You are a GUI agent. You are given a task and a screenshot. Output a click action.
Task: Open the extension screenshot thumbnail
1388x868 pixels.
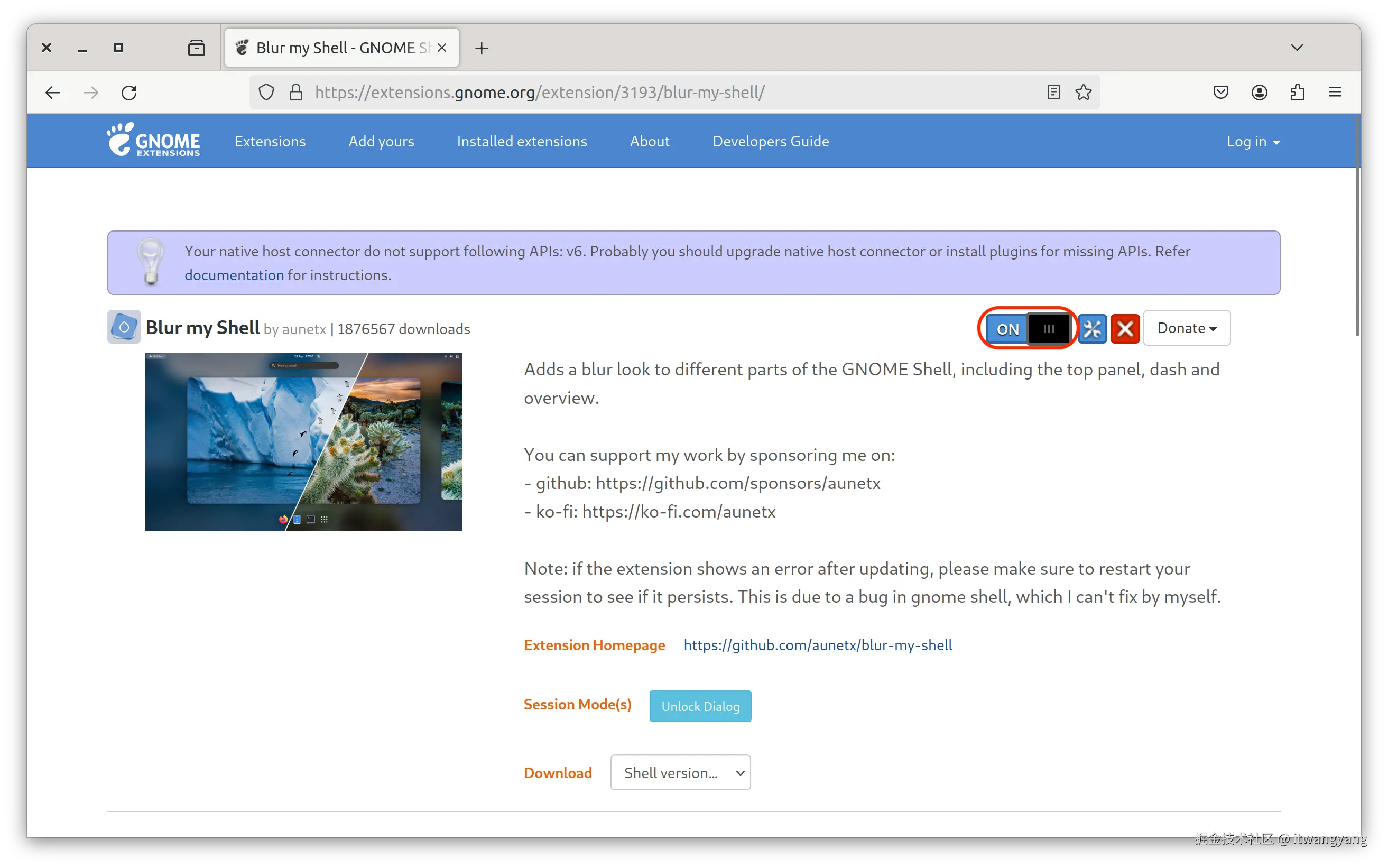click(304, 442)
